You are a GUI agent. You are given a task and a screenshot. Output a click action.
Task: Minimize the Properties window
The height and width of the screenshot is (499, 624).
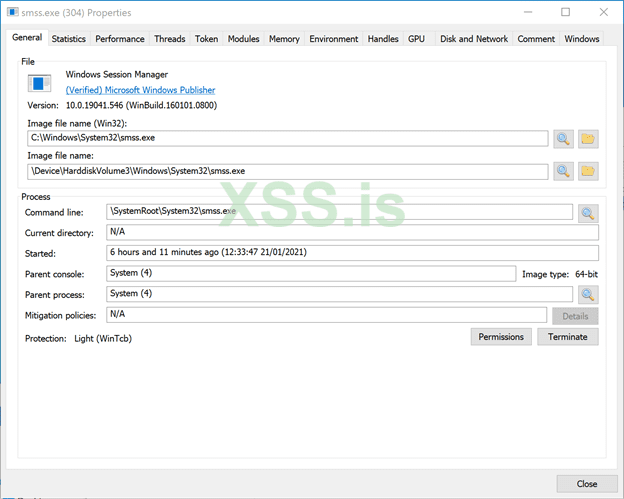pos(528,12)
